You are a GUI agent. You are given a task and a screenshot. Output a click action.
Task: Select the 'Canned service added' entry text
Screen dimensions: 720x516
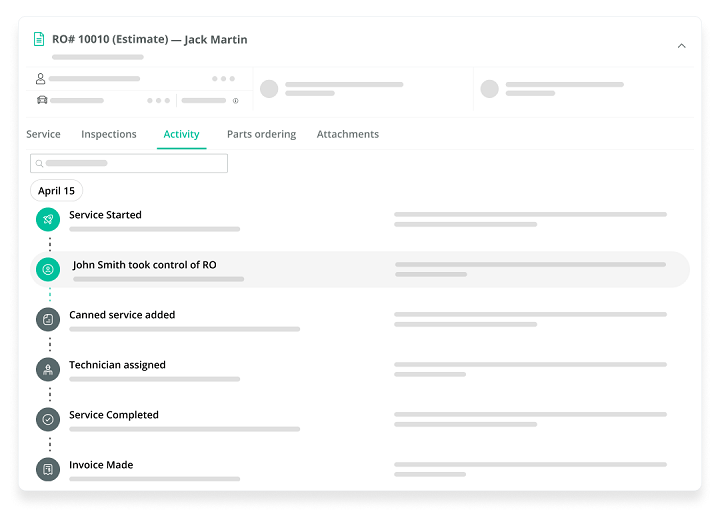122,315
